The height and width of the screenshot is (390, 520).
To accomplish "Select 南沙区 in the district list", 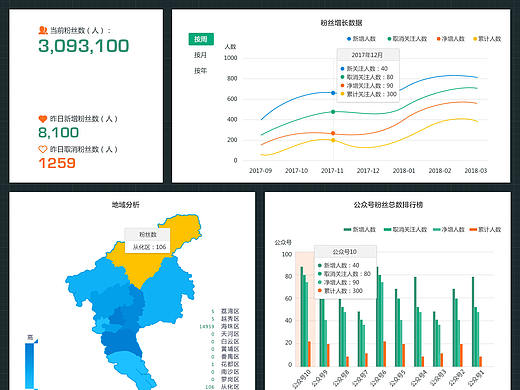I will (x=230, y=372).
